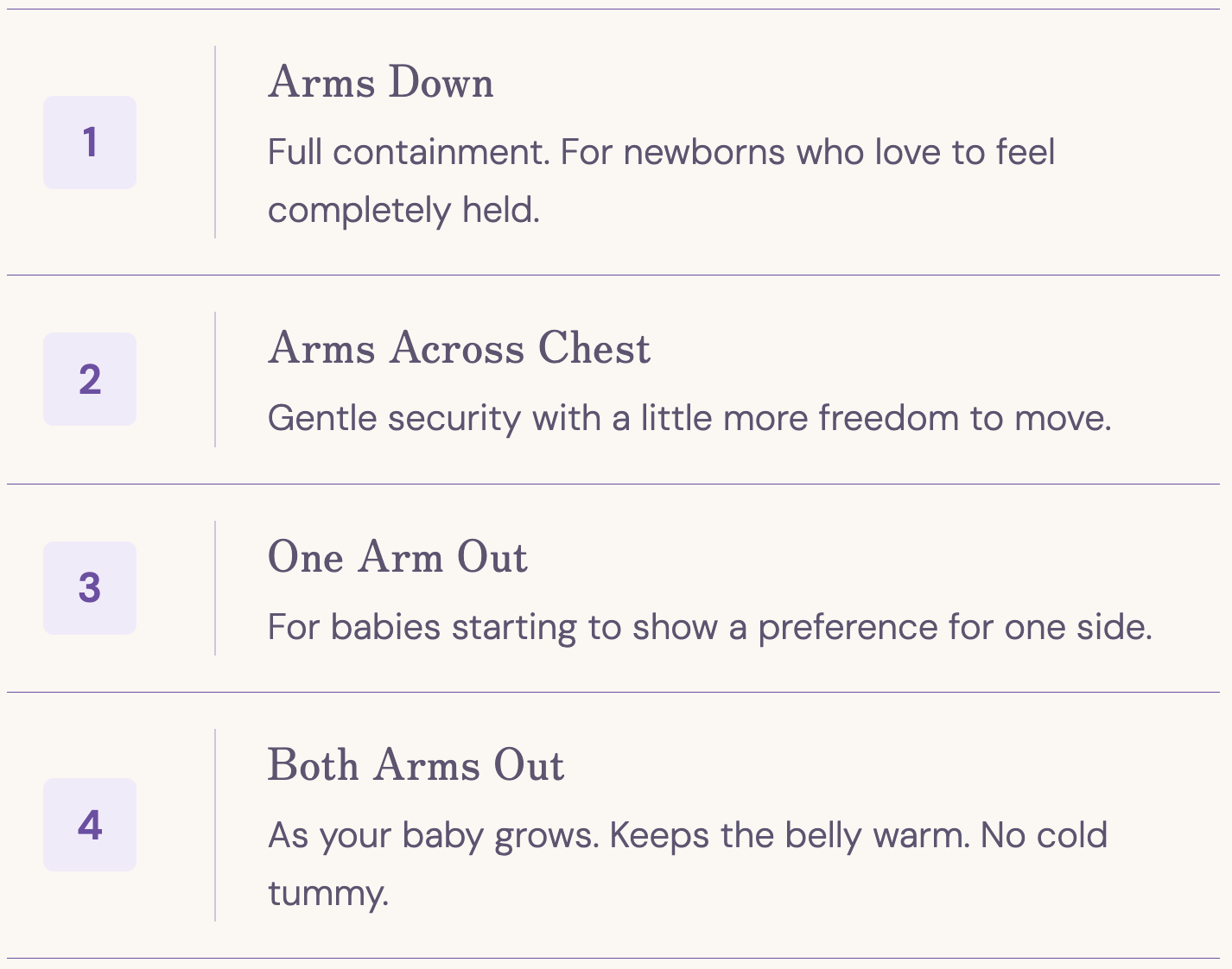Select the Arms Down heading

point(381,83)
